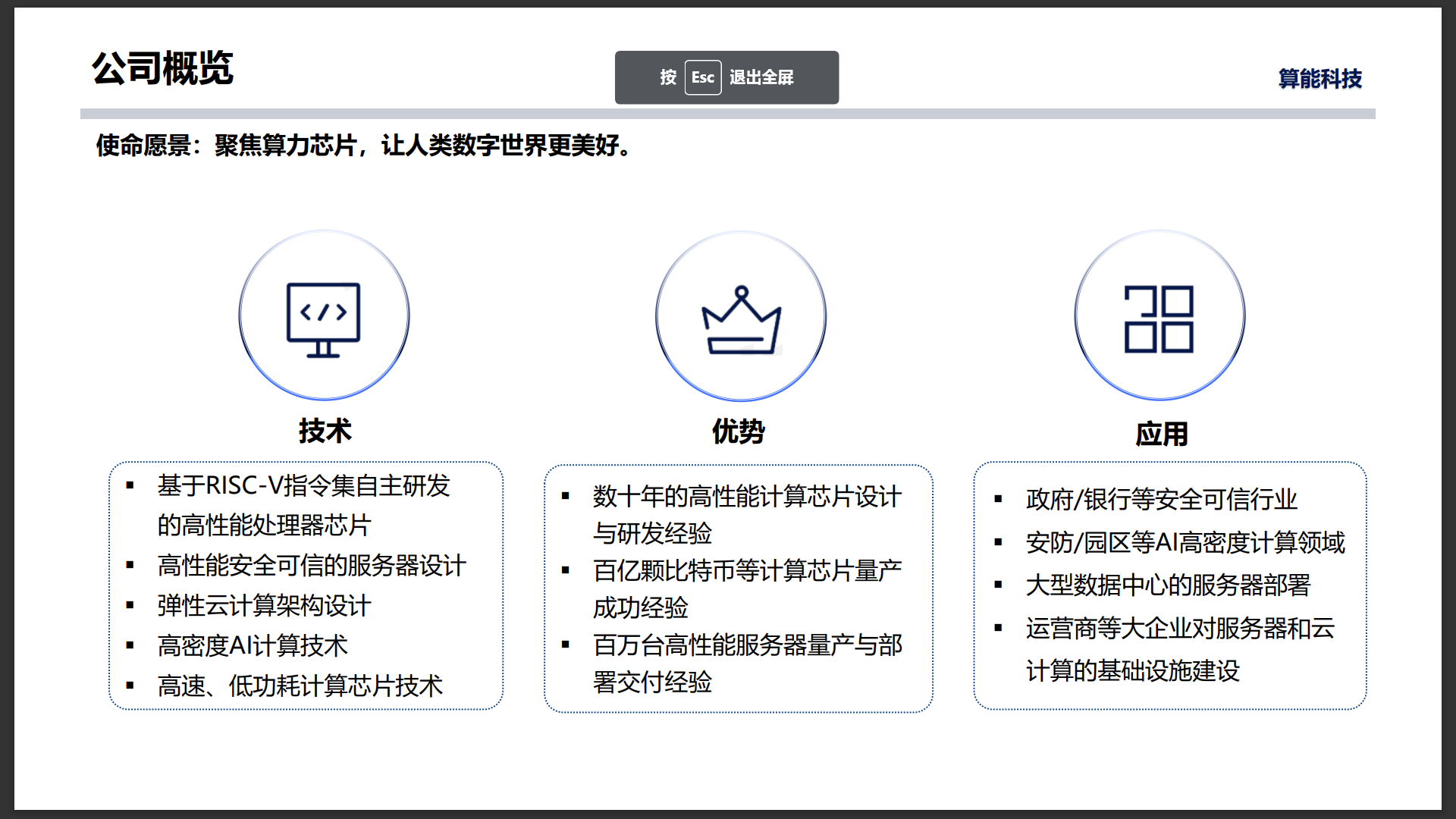Click bullet 高密度AI计算技术
This screenshot has width=1456, height=819.
[252, 646]
